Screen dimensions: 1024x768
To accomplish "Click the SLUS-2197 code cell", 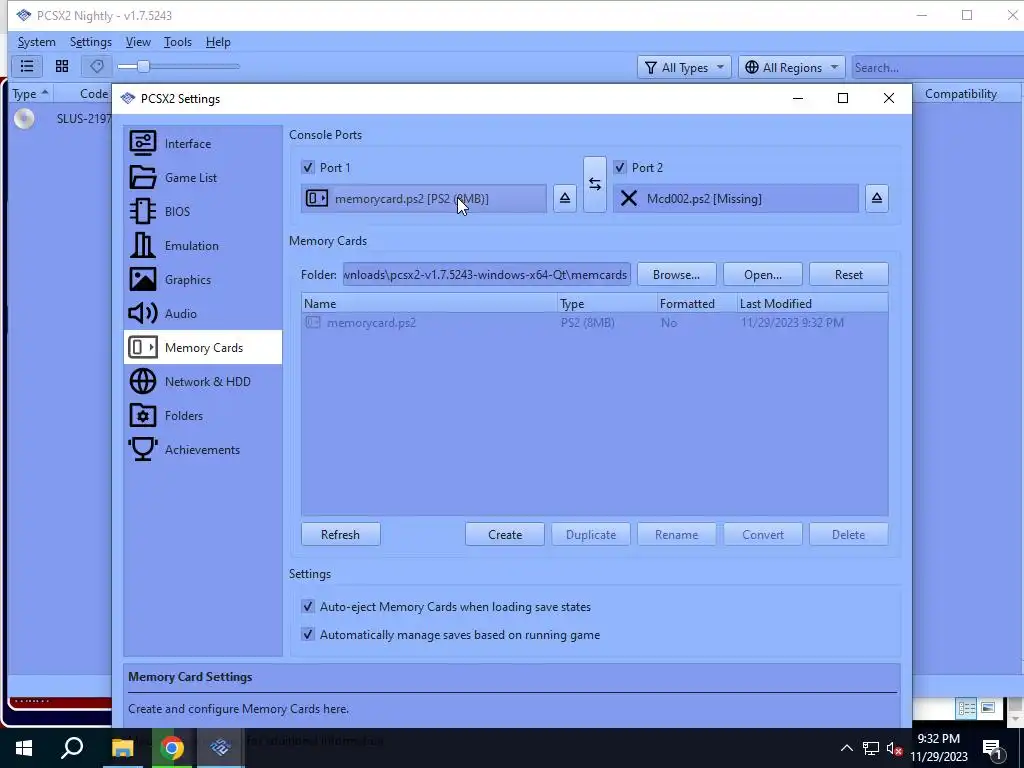I will point(84,119).
